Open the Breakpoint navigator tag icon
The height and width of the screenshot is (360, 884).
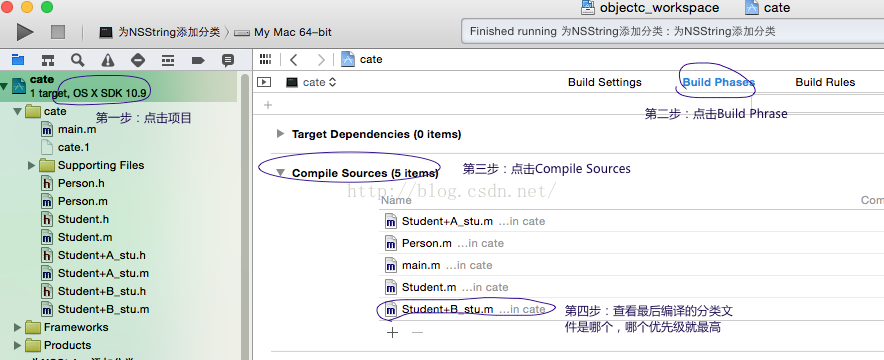tap(198, 60)
